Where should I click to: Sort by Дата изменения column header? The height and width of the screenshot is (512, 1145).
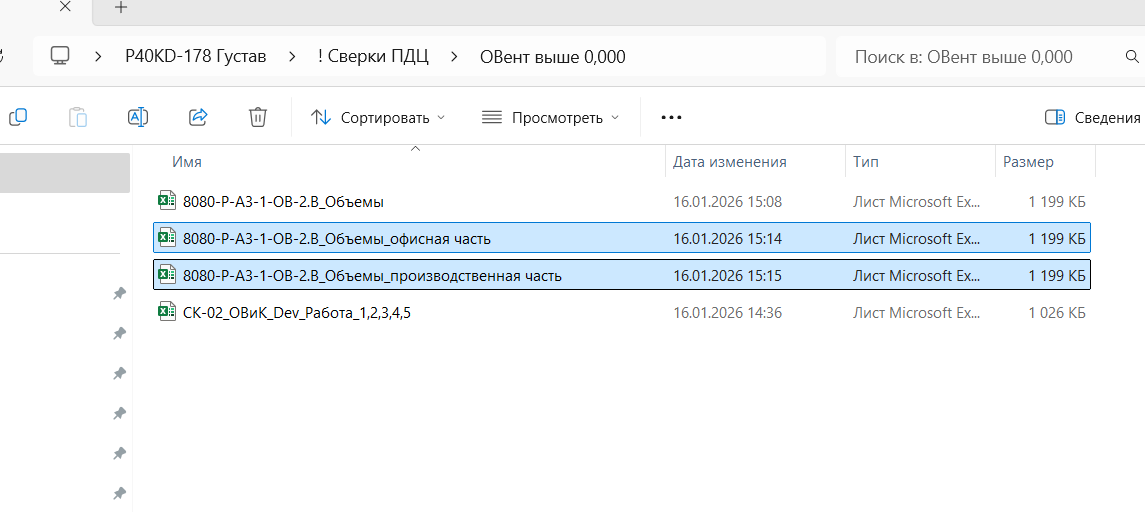730,162
